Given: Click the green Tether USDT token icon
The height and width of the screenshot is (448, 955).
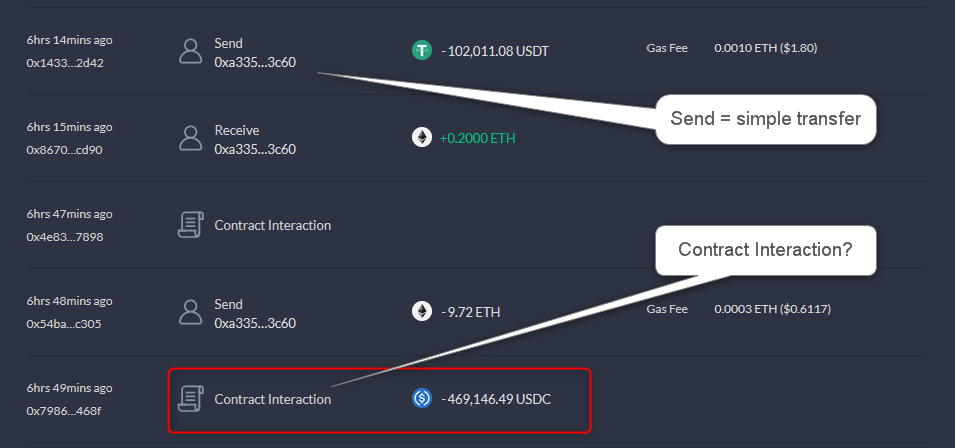Looking at the screenshot, I should tap(422, 50).
